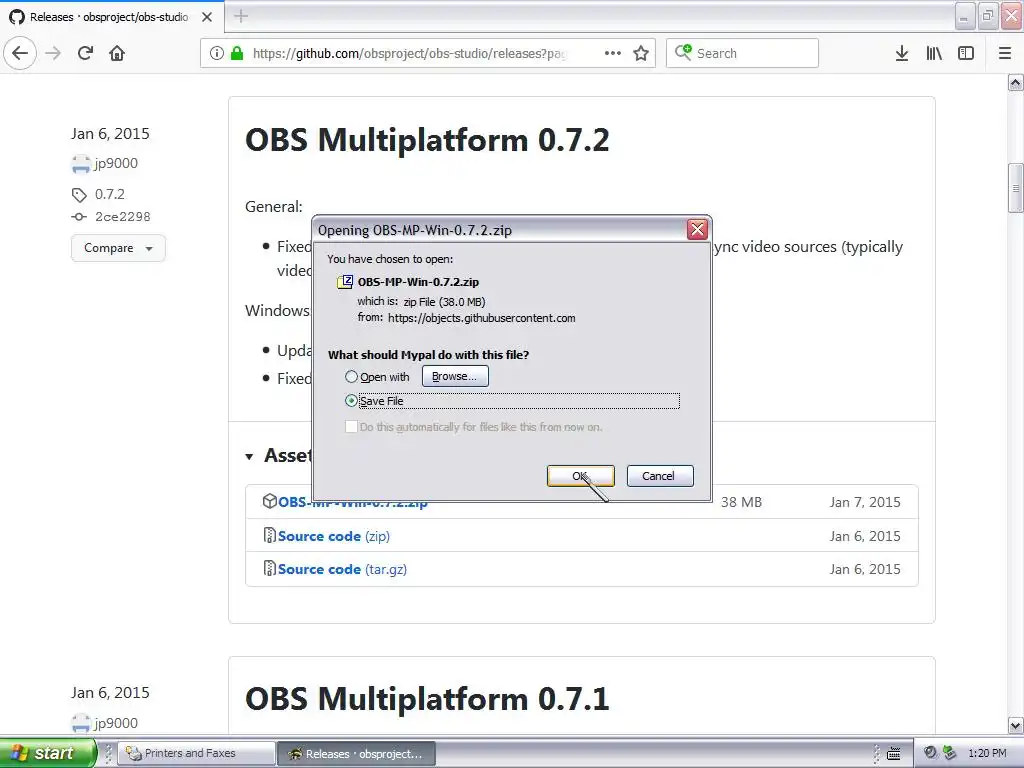Click the Releases obsproject taskbar button

pyautogui.click(x=357, y=754)
